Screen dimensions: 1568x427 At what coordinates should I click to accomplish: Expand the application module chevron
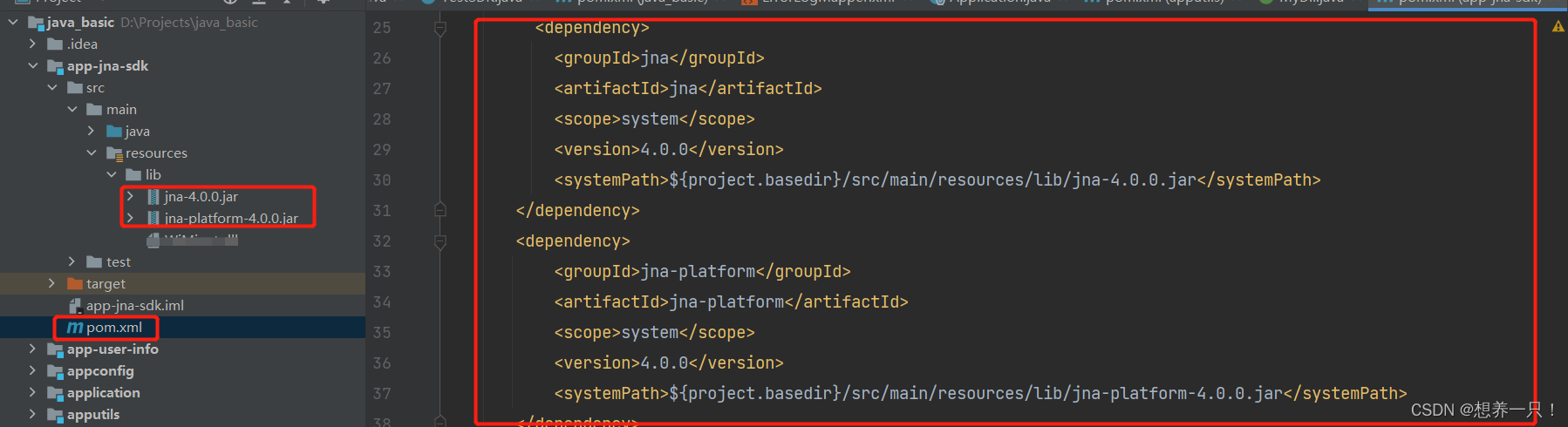tap(32, 392)
